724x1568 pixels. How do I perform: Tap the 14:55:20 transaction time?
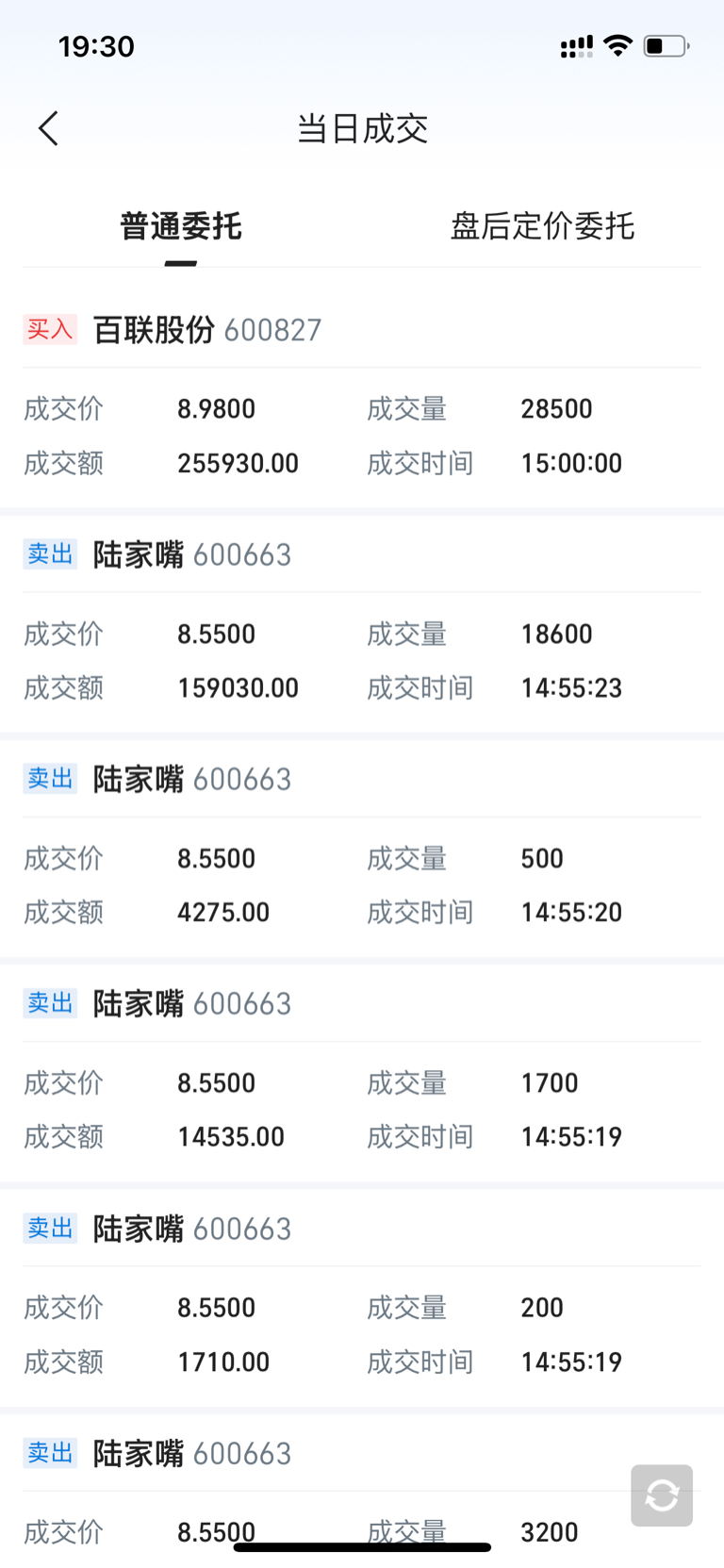coord(571,912)
